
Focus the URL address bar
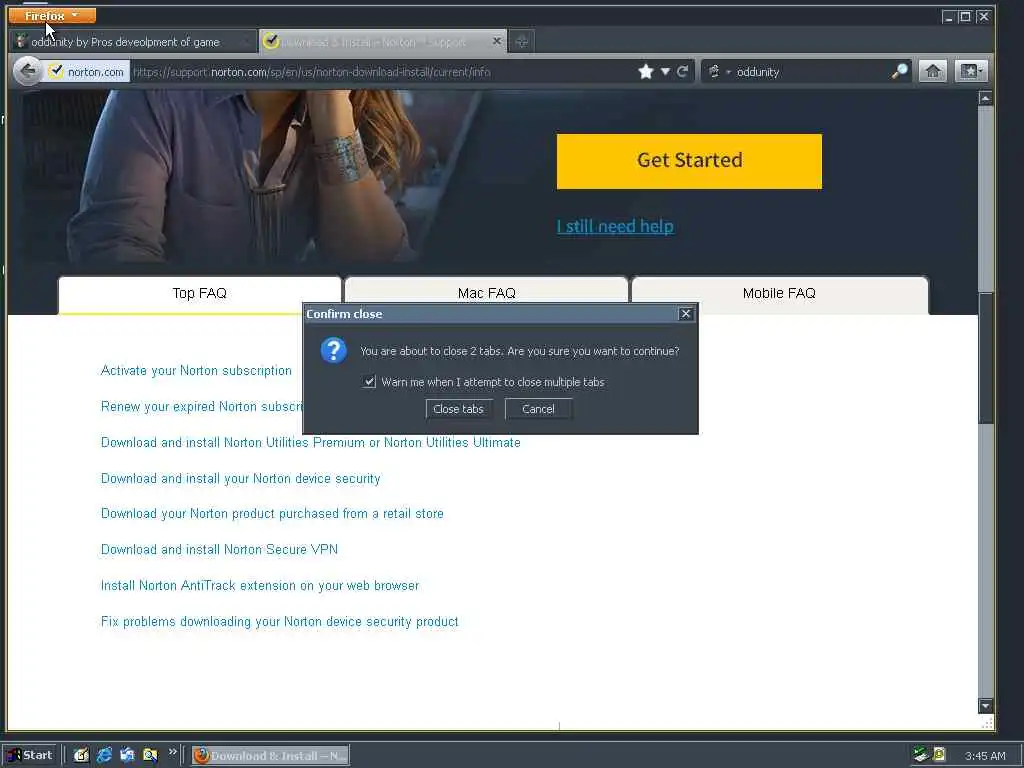(382, 72)
